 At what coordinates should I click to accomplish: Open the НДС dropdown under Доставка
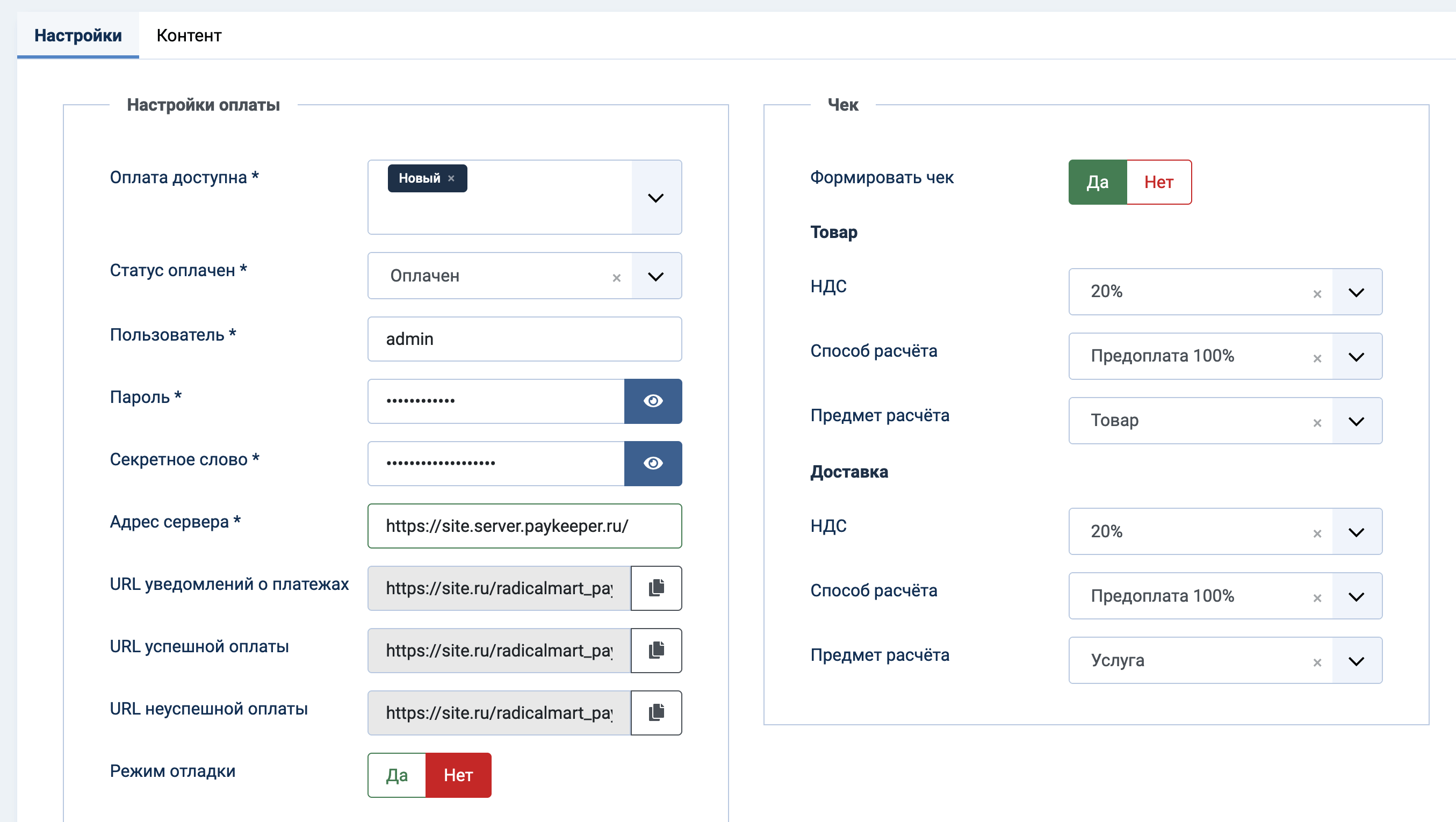1357,531
